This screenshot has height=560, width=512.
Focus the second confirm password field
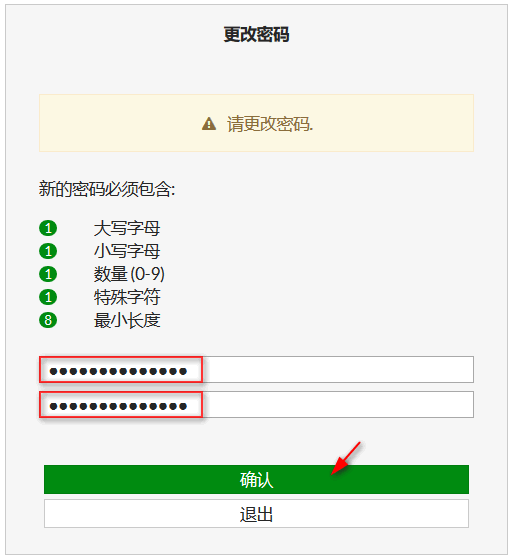[256, 404]
